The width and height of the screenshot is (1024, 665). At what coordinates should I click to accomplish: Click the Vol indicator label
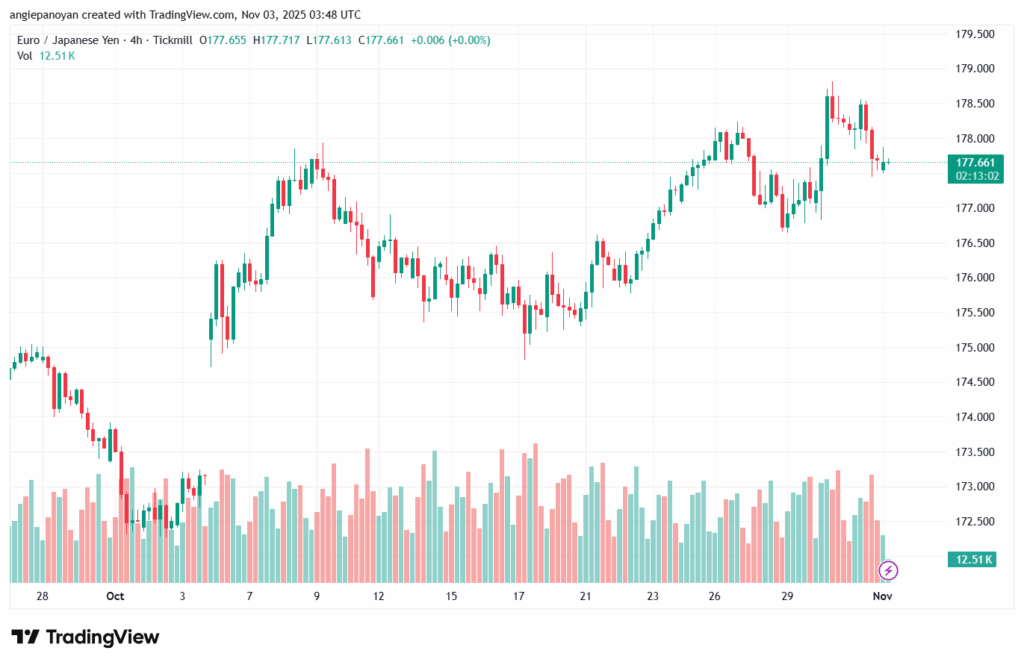25,56
